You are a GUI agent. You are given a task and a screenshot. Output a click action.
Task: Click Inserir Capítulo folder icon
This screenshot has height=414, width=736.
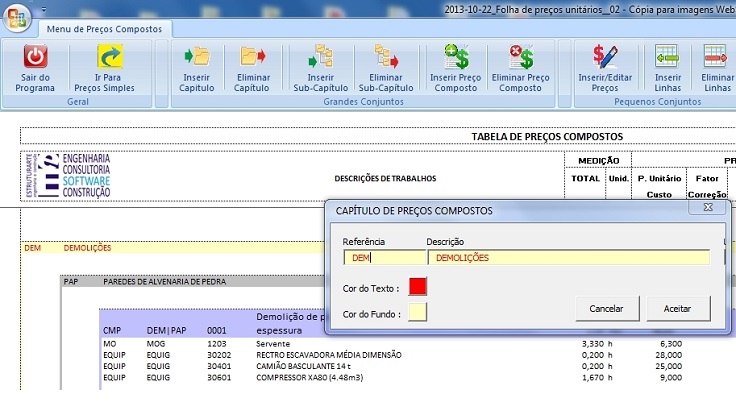tap(197, 57)
